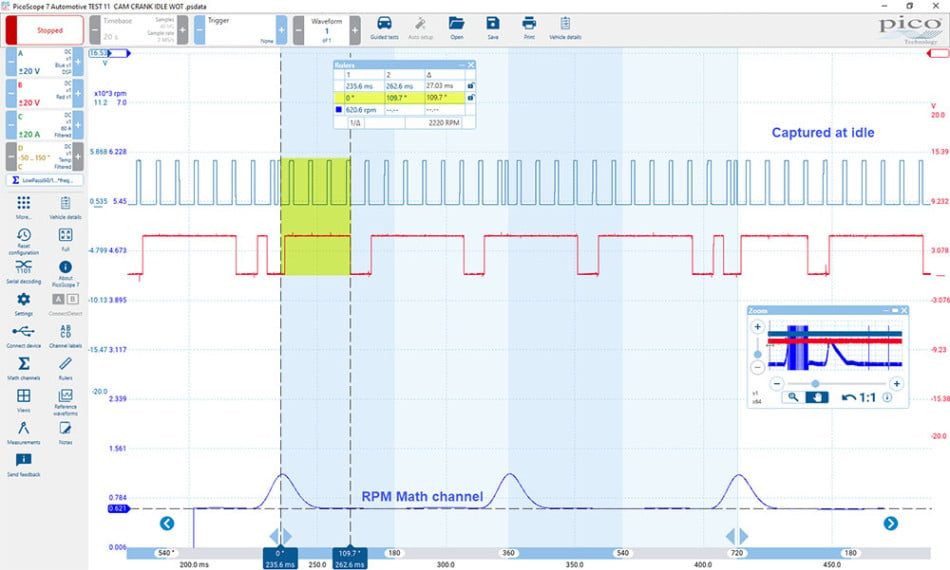This screenshot has width=950, height=570.
Task: Click the Send feedback icon
Action: pyautogui.click(x=24, y=464)
